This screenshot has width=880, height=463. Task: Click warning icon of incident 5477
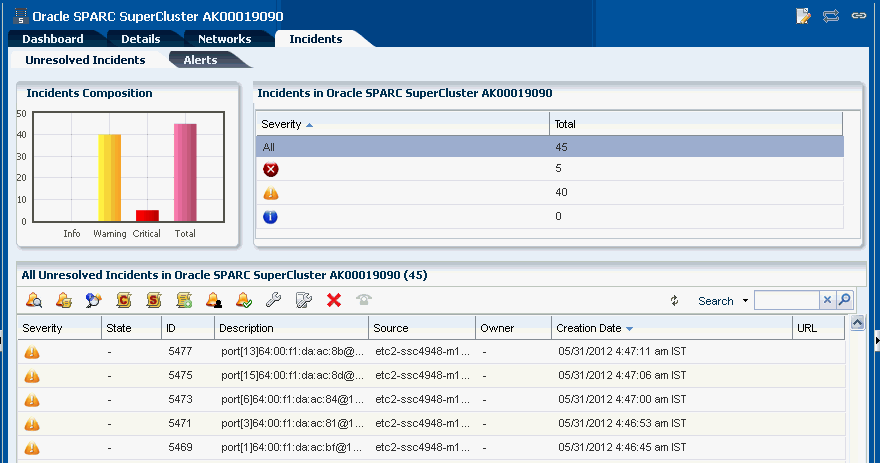[32, 352]
